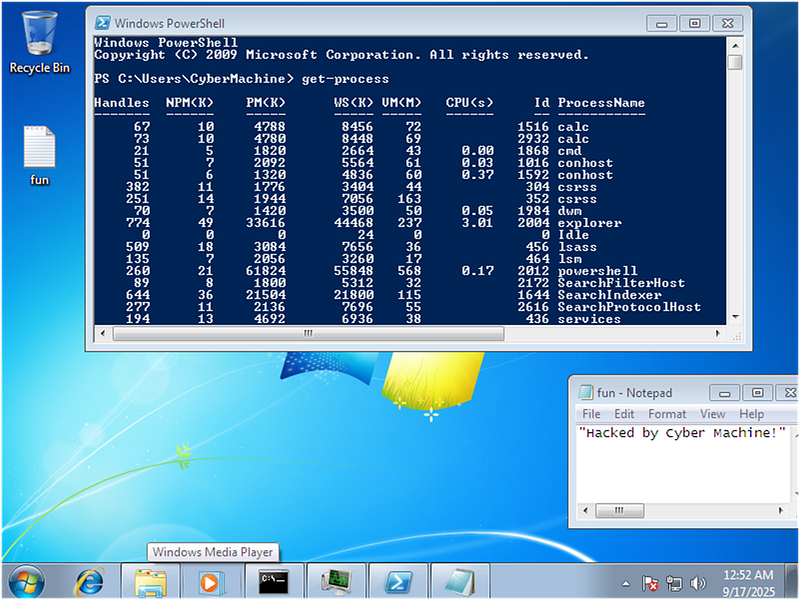Click the Handles column header

121,103
